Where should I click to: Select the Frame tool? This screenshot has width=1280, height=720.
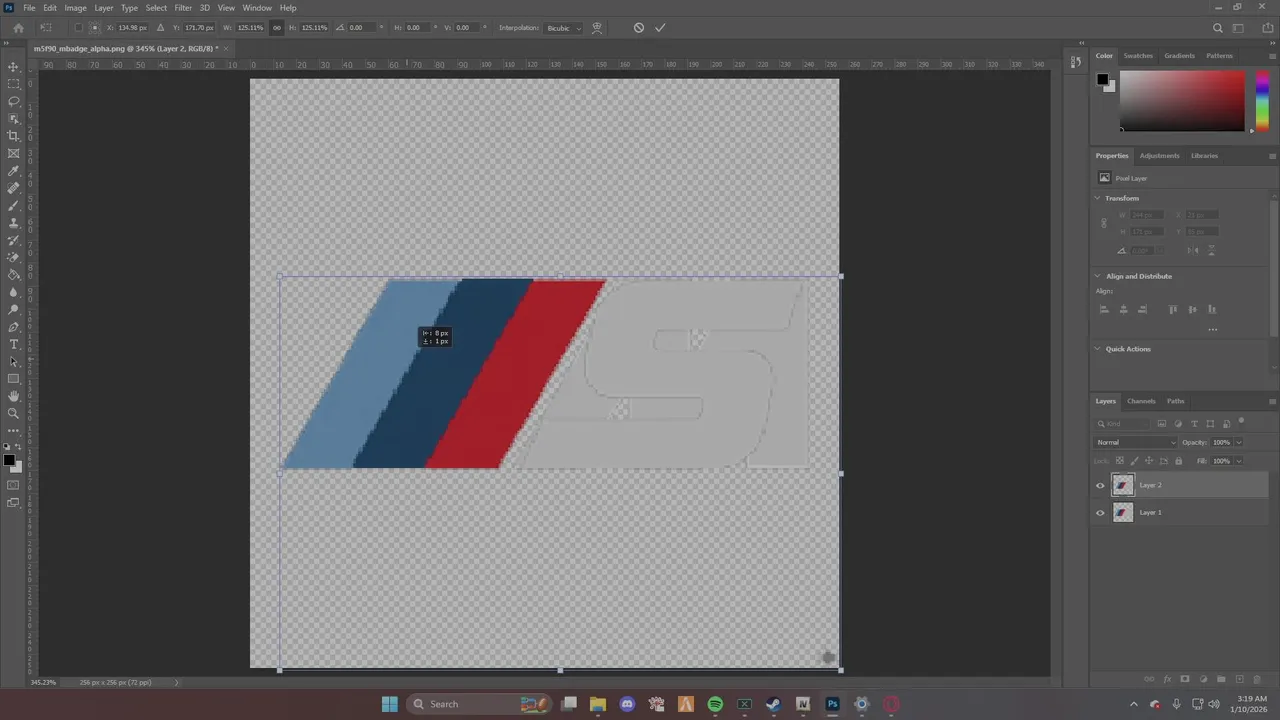pos(14,153)
